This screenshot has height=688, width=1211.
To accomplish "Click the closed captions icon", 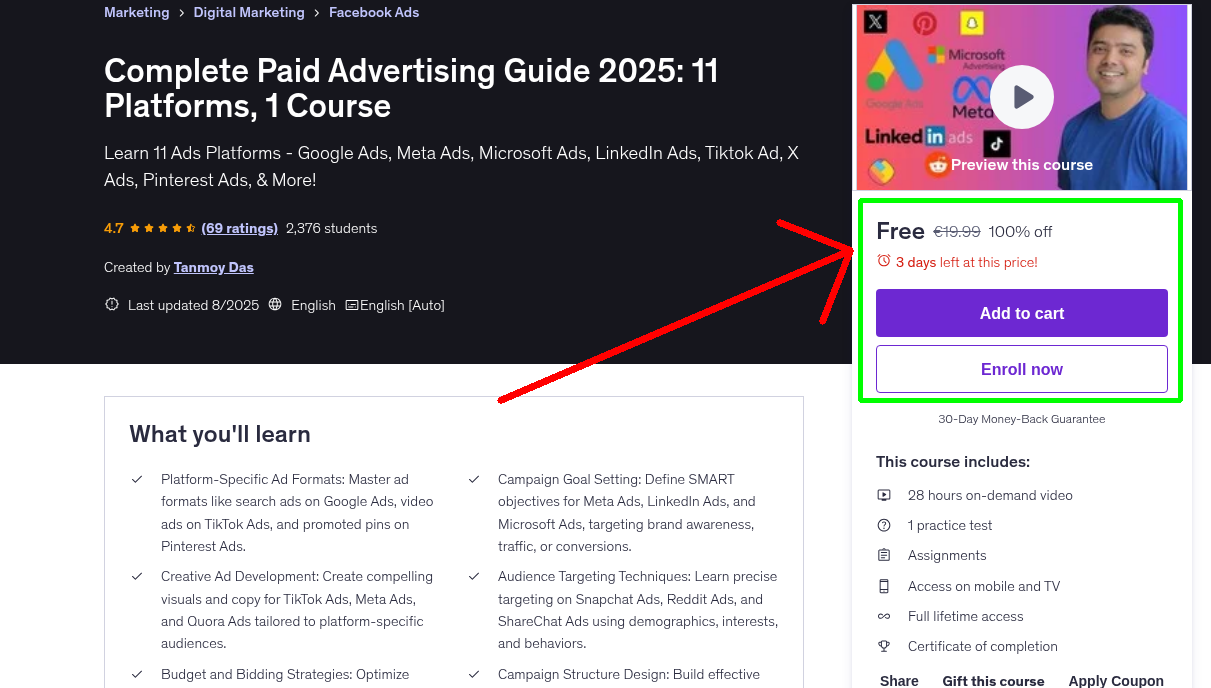I will pyautogui.click(x=352, y=305).
